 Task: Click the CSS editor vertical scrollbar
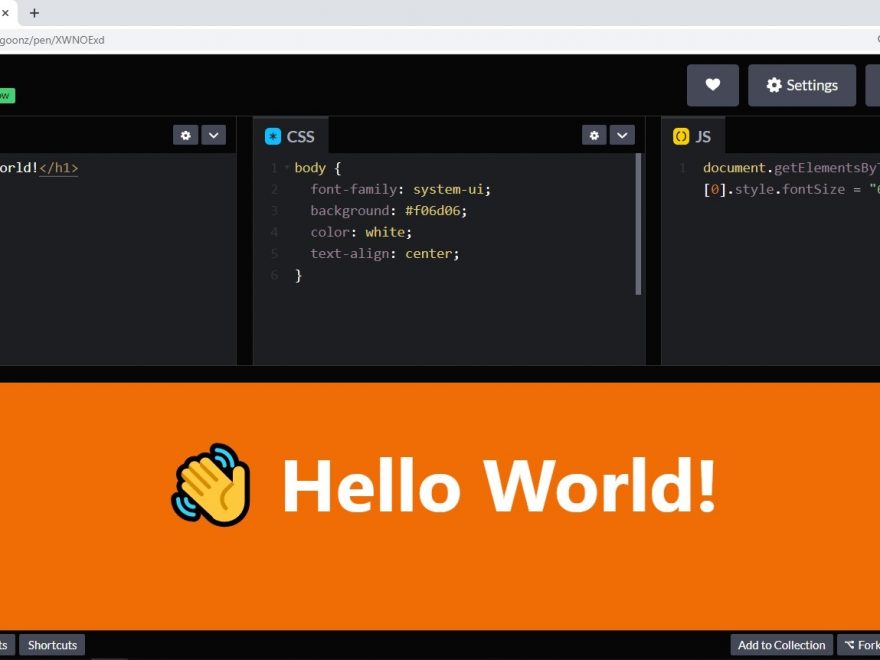pos(639,224)
